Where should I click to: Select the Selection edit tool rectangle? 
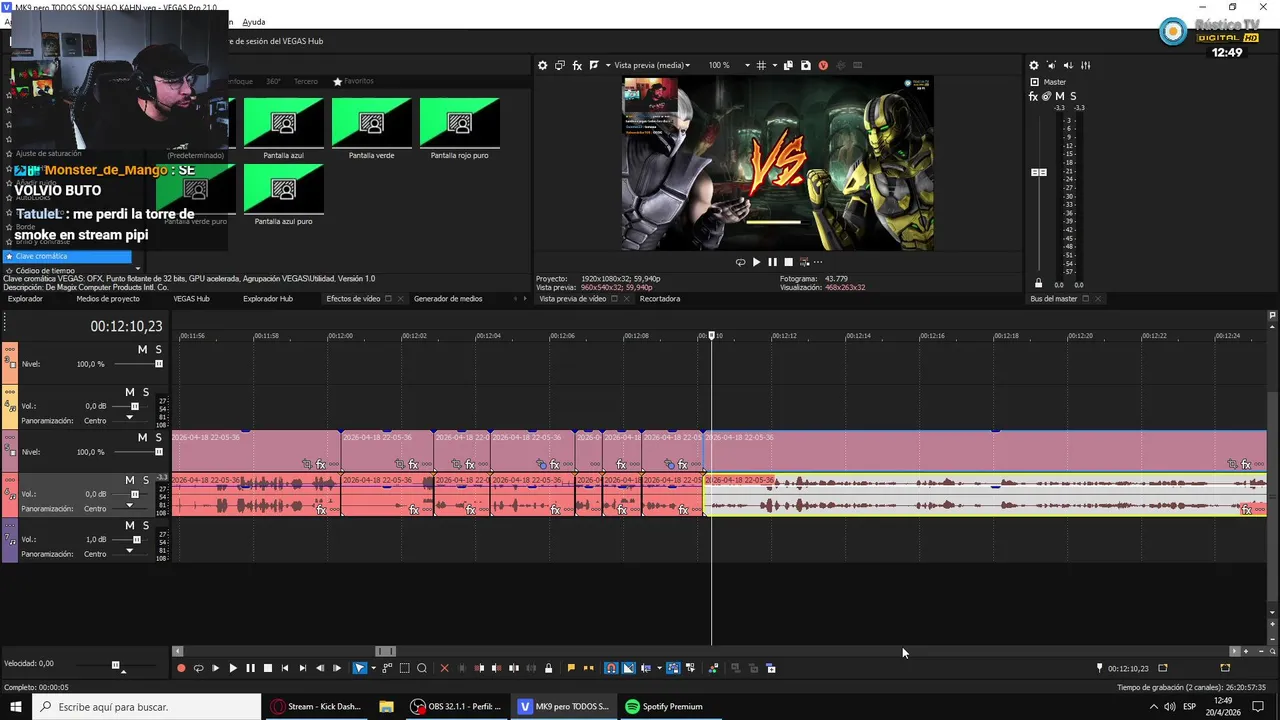pos(405,668)
